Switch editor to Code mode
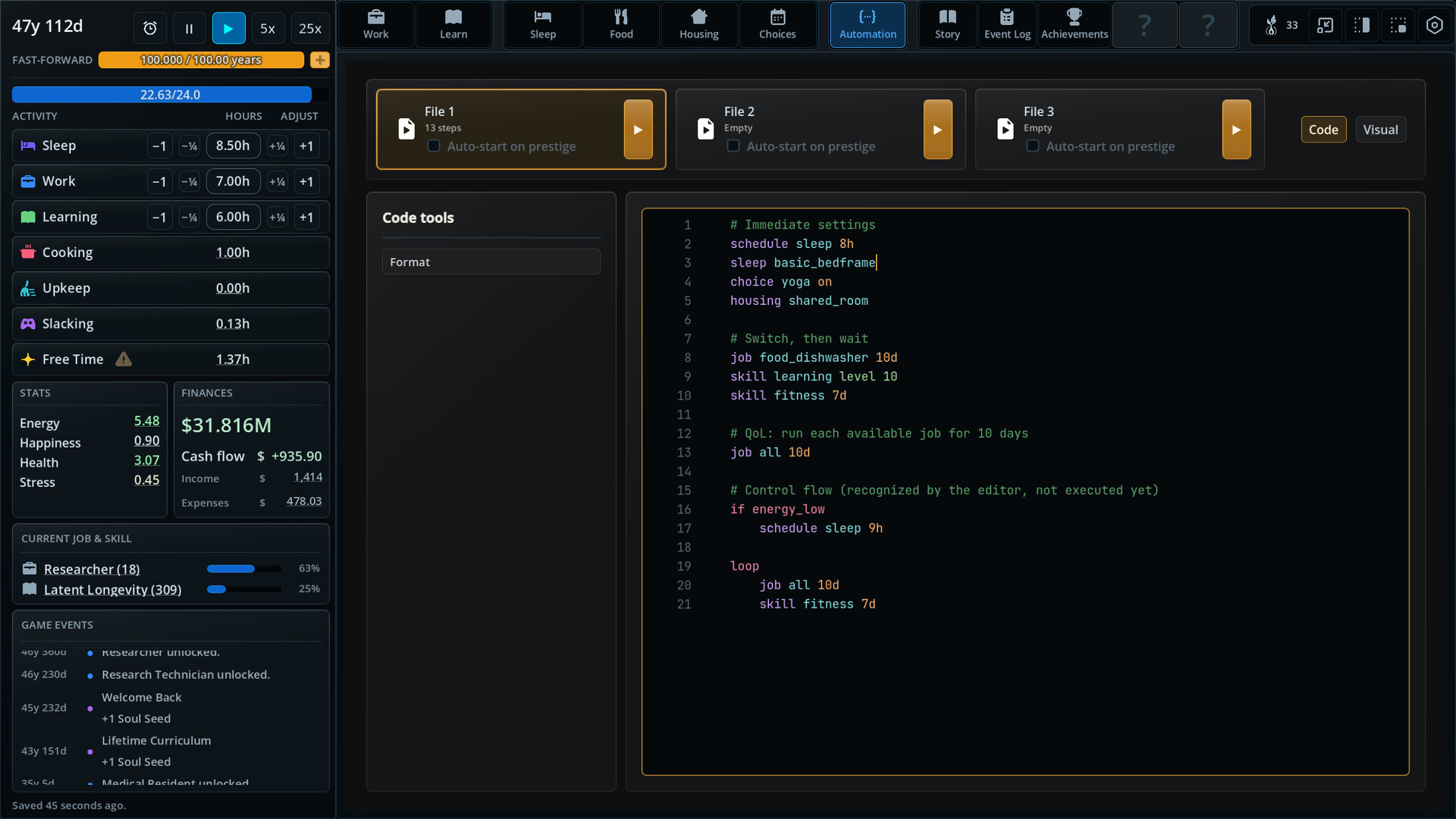1456x819 pixels. point(1323,130)
